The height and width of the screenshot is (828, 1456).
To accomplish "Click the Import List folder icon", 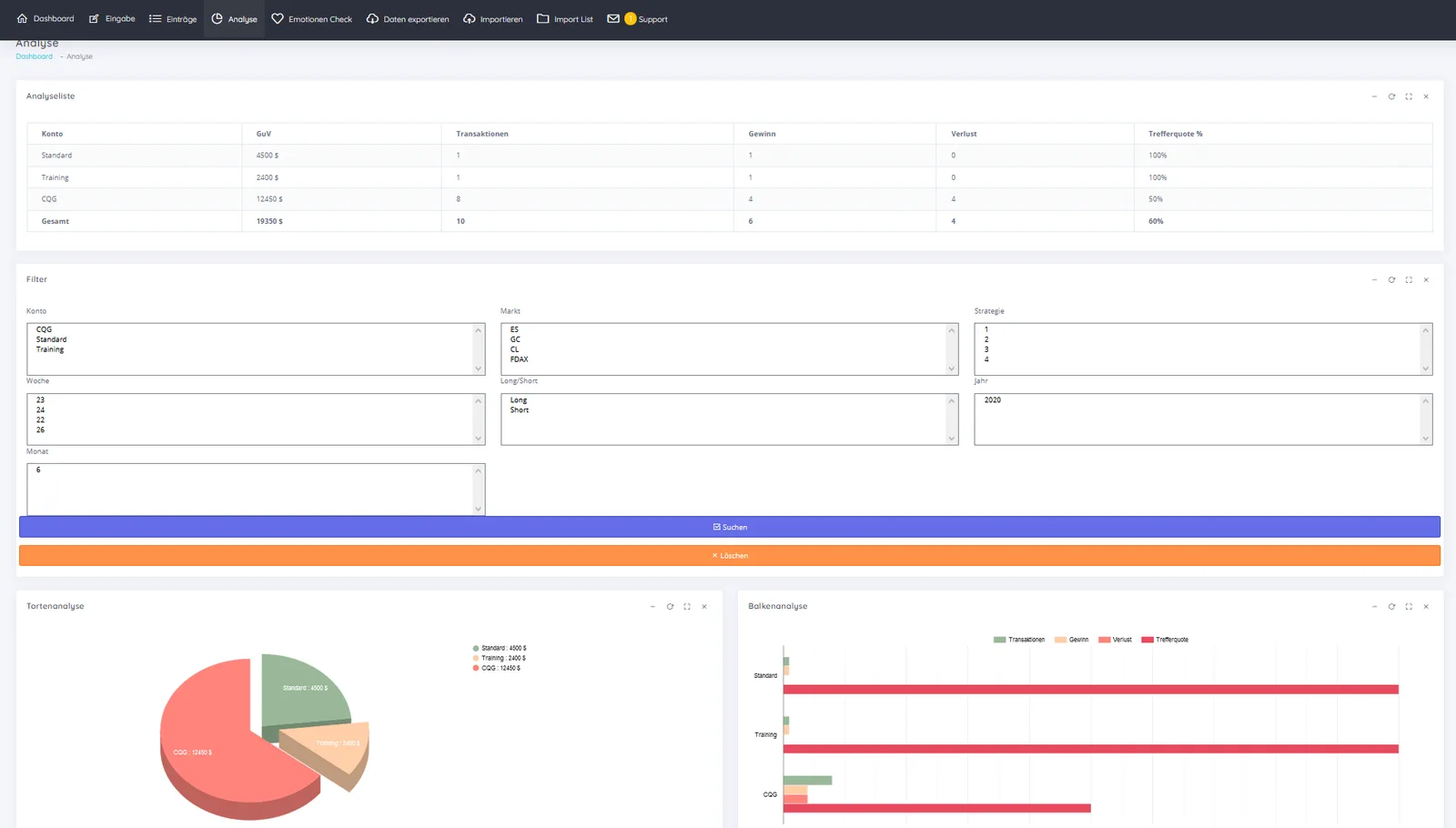I will click(542, 18).
